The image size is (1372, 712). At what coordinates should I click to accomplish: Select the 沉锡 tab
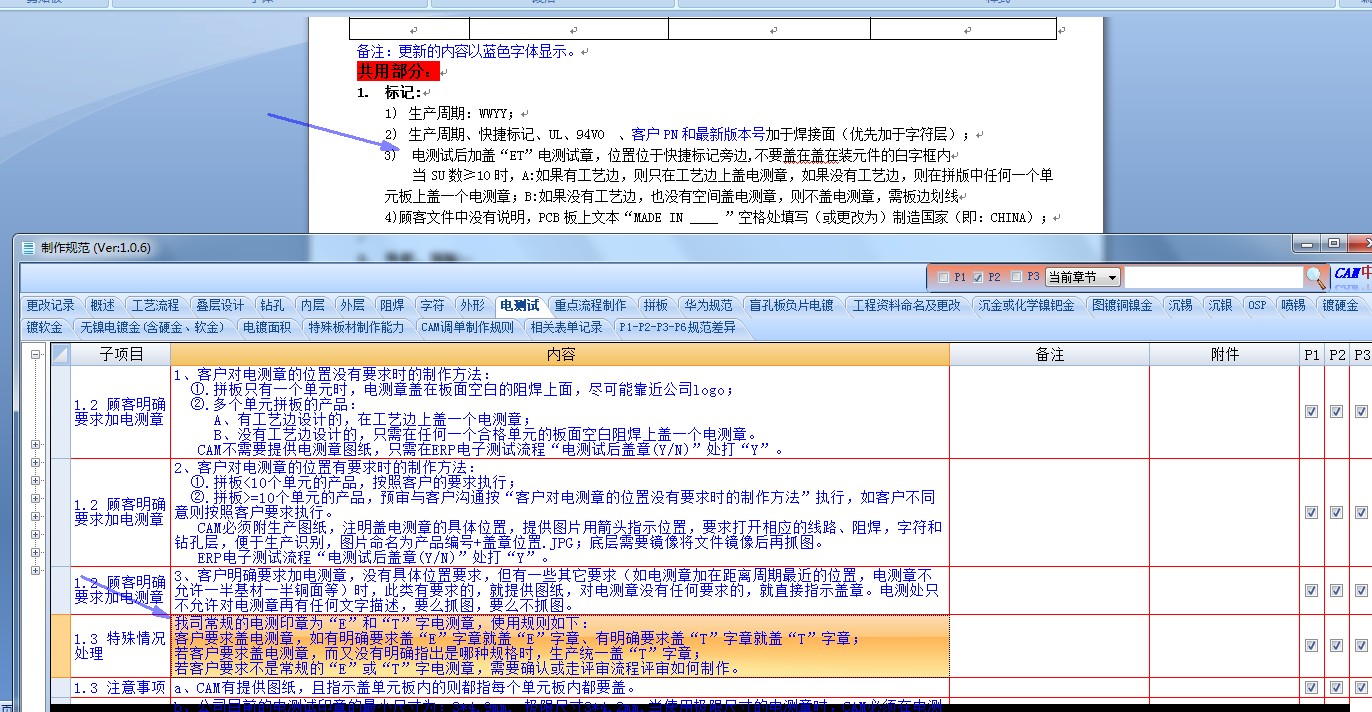1180,305
